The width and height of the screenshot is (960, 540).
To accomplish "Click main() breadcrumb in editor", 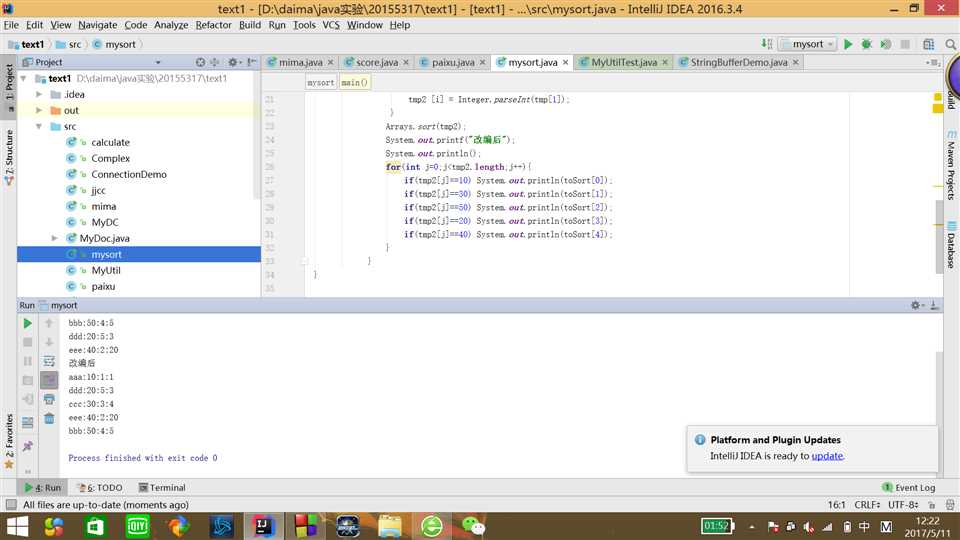I will 354,82.
